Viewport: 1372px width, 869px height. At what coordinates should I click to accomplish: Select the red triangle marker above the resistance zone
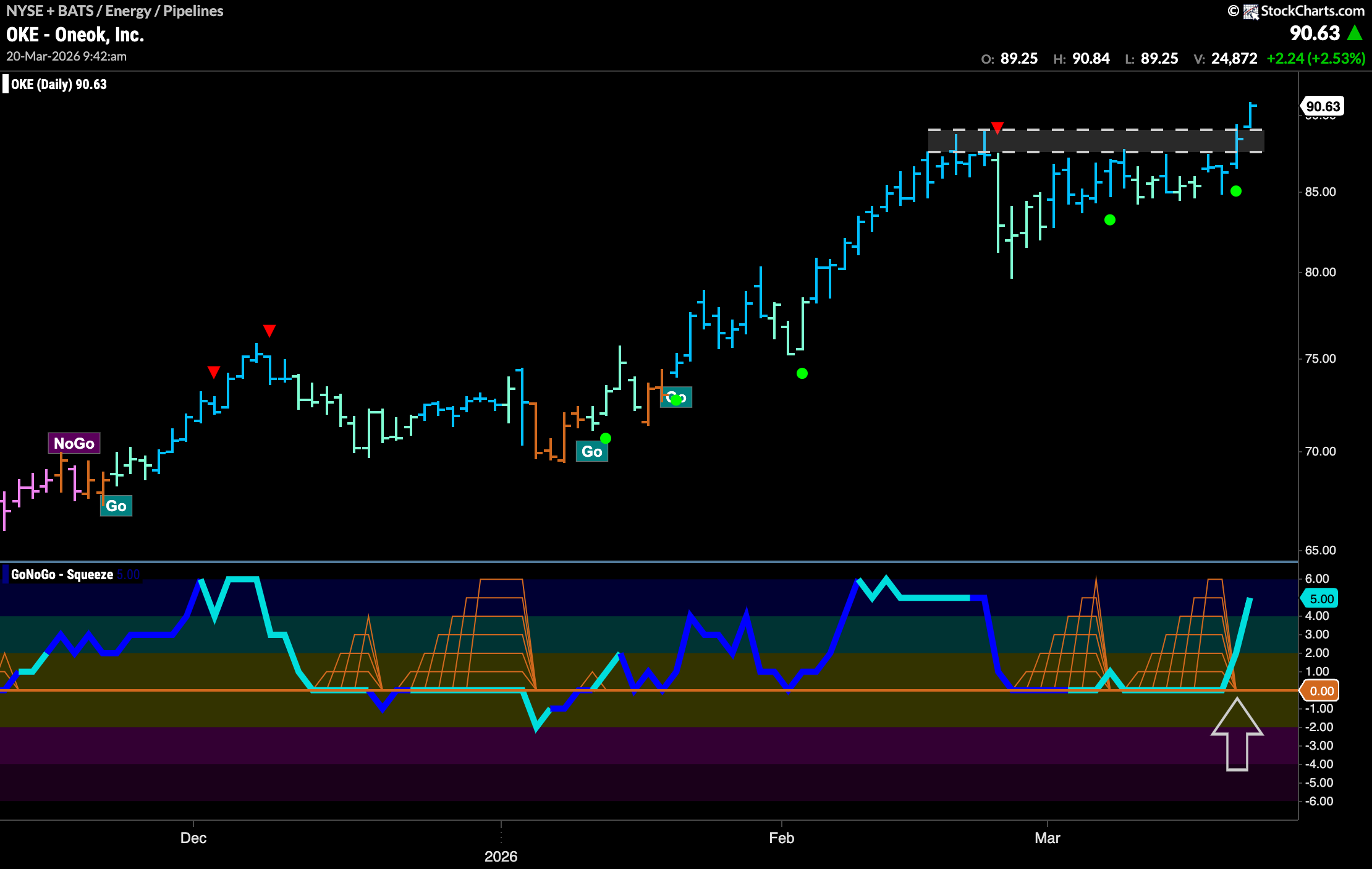(x=997, y=128)
